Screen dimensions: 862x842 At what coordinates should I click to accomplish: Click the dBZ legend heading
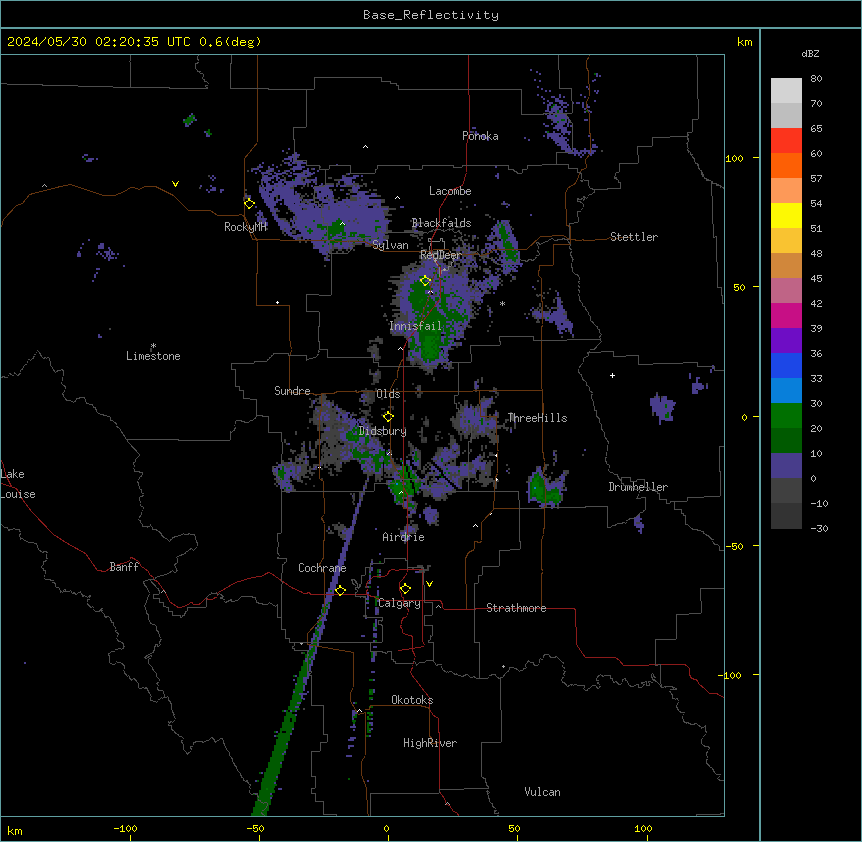810,53
